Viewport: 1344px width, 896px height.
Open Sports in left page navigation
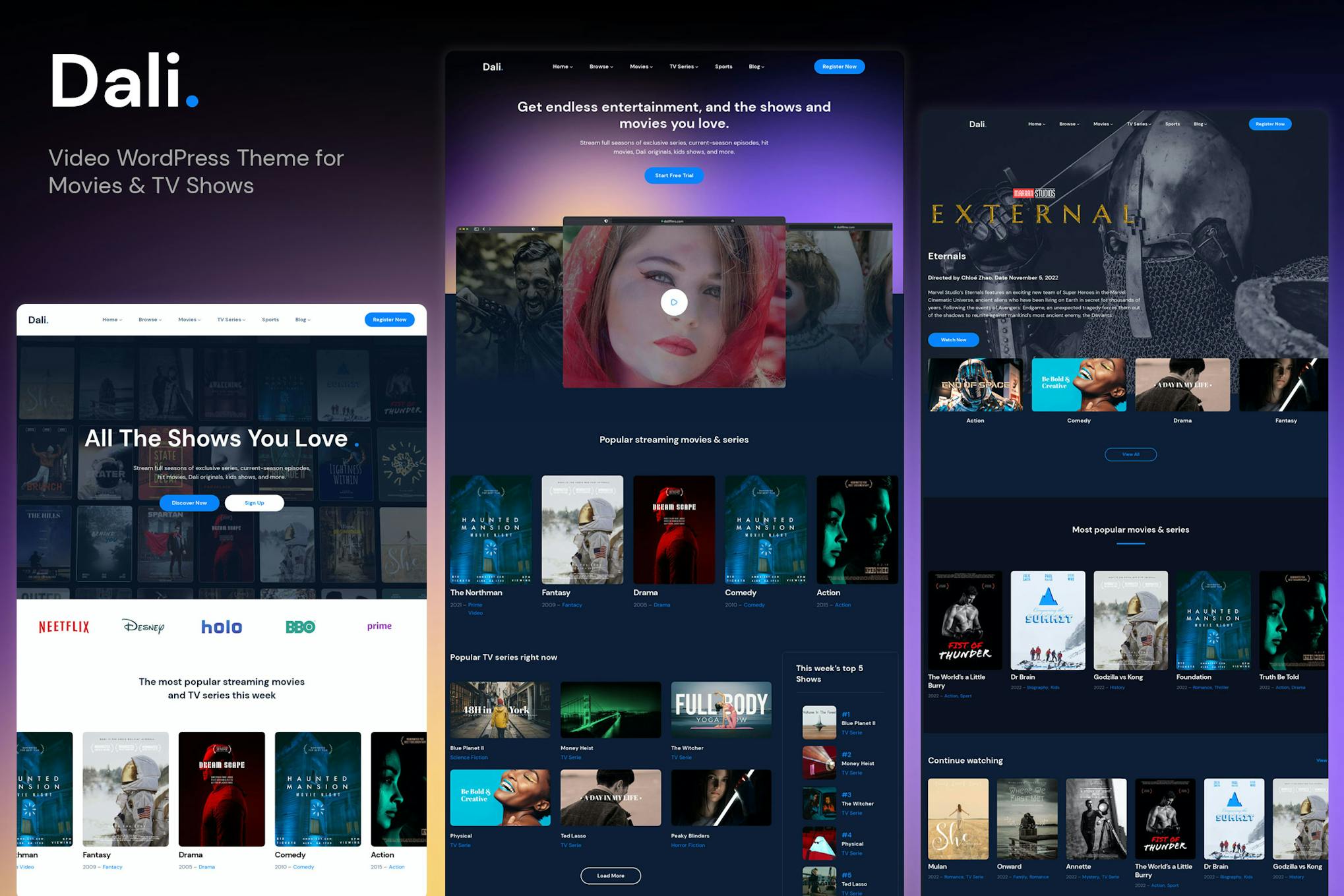tap(270, 320)
